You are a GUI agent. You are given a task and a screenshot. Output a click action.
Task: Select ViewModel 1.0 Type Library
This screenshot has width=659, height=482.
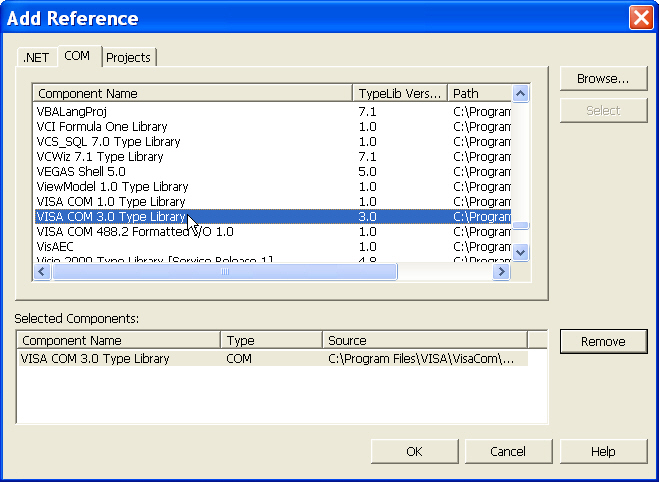(x=273, y=187)
